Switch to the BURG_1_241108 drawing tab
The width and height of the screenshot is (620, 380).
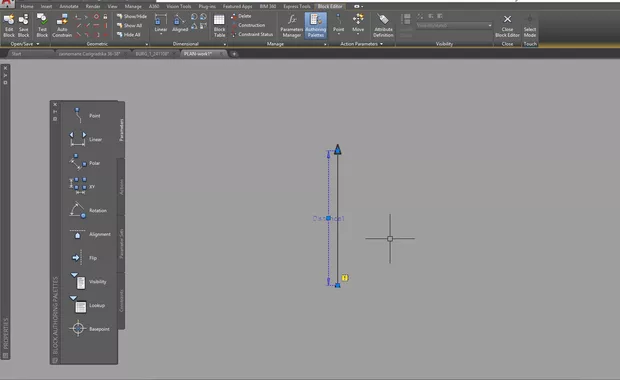point(152,54)
